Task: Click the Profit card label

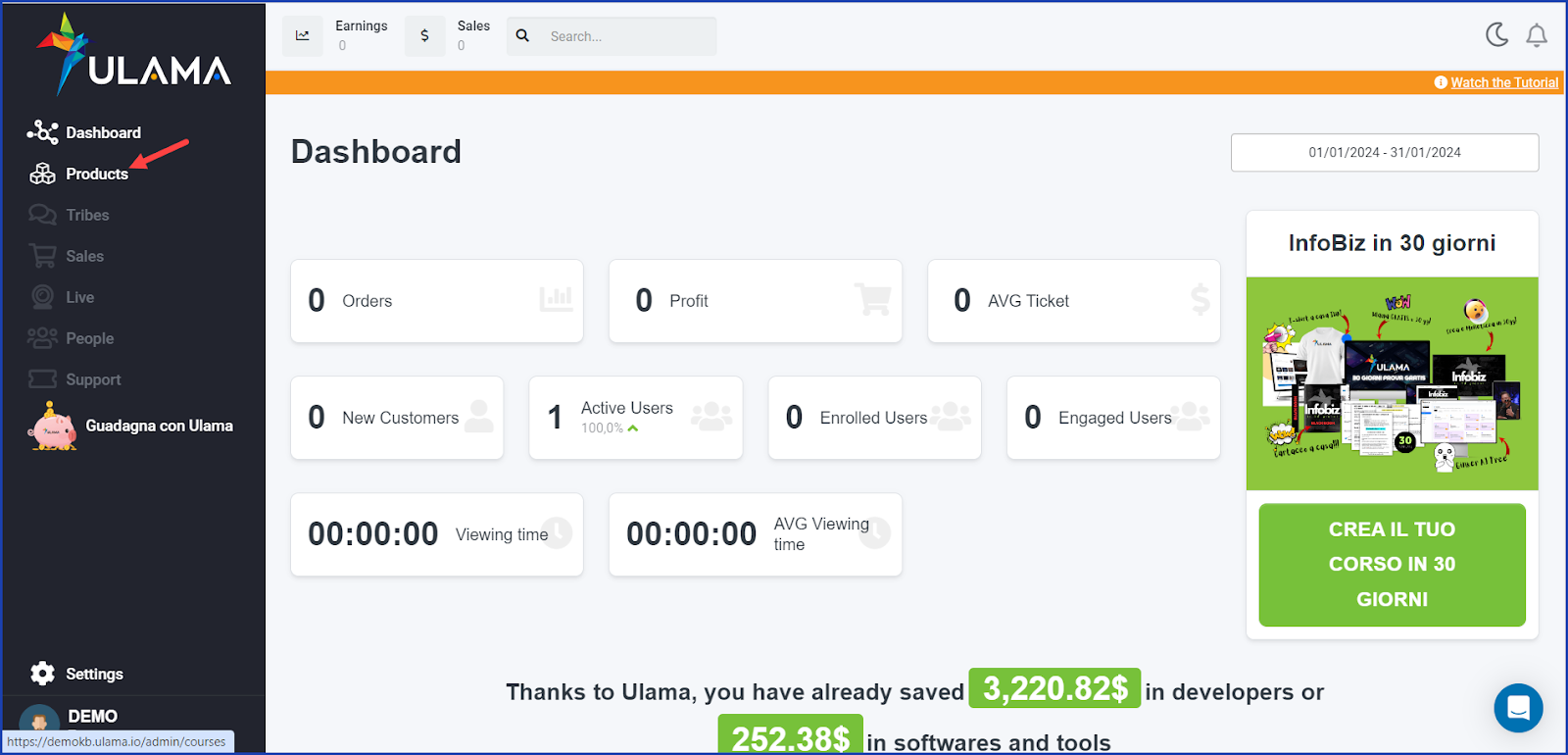Action: pyautogui.click(x=689, y=301)
